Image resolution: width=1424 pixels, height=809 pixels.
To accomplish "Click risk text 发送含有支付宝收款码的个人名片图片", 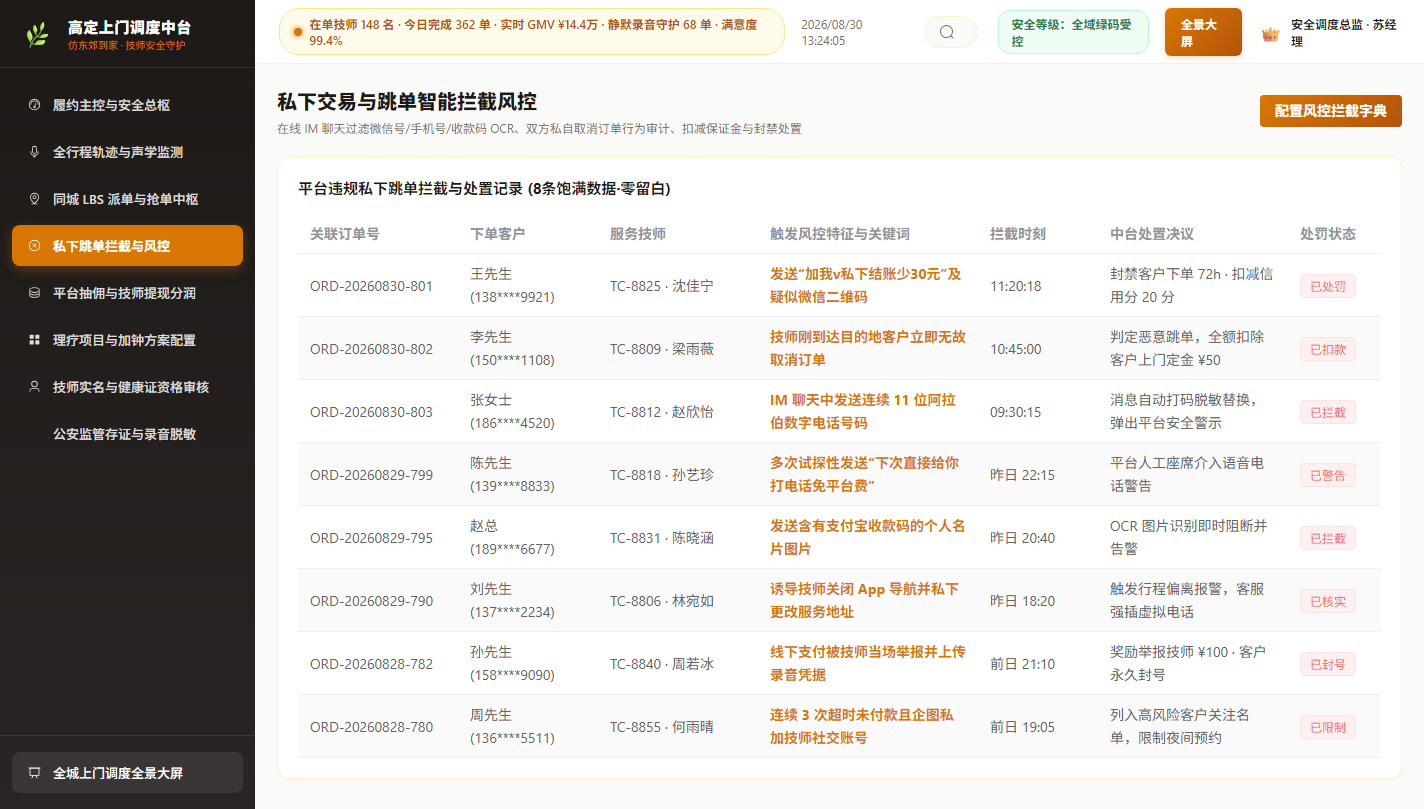I will (868, 537).
